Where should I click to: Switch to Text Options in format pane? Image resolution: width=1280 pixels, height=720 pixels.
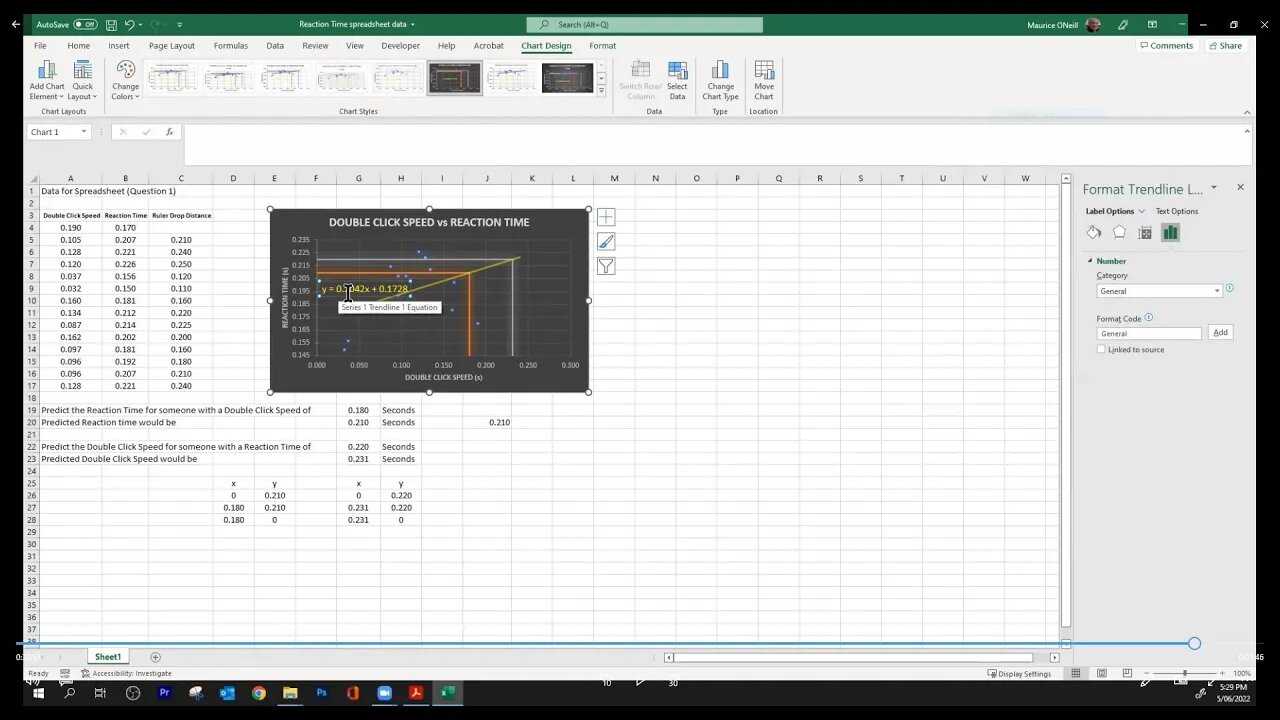[x=1177, y=211]
